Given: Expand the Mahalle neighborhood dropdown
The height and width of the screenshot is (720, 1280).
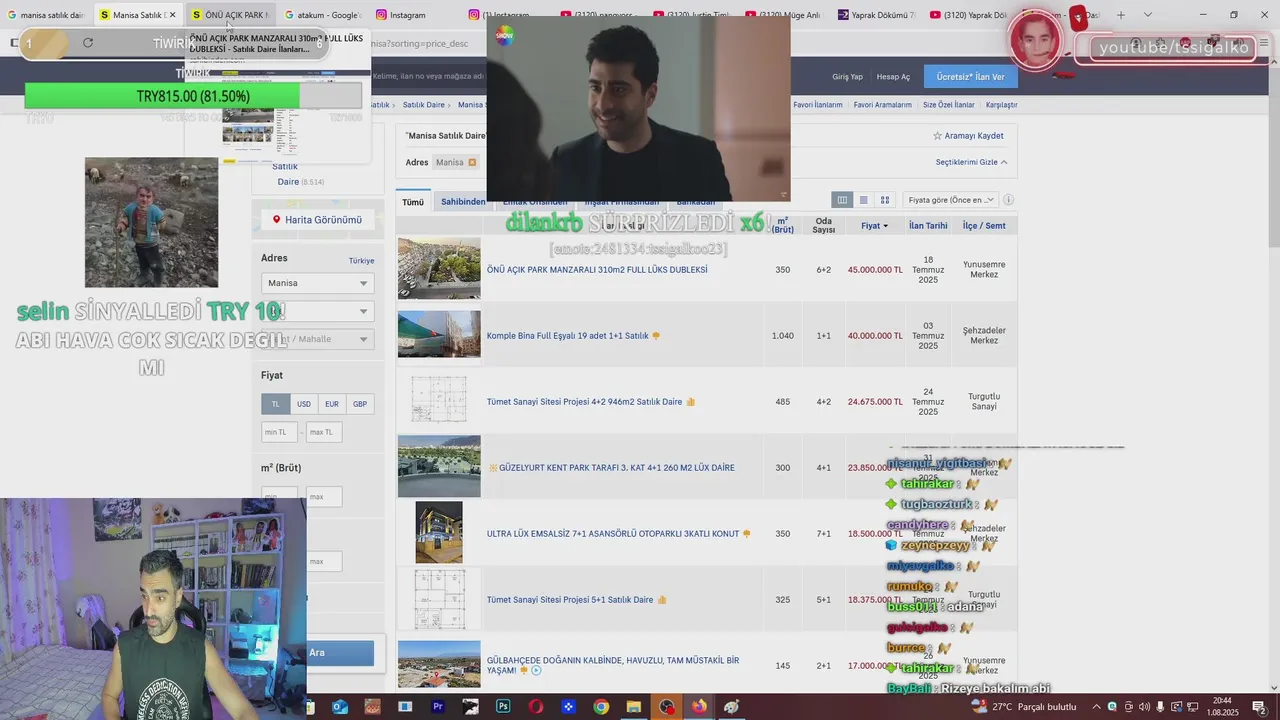Looking at the screenshot, I should pos(317,339).
